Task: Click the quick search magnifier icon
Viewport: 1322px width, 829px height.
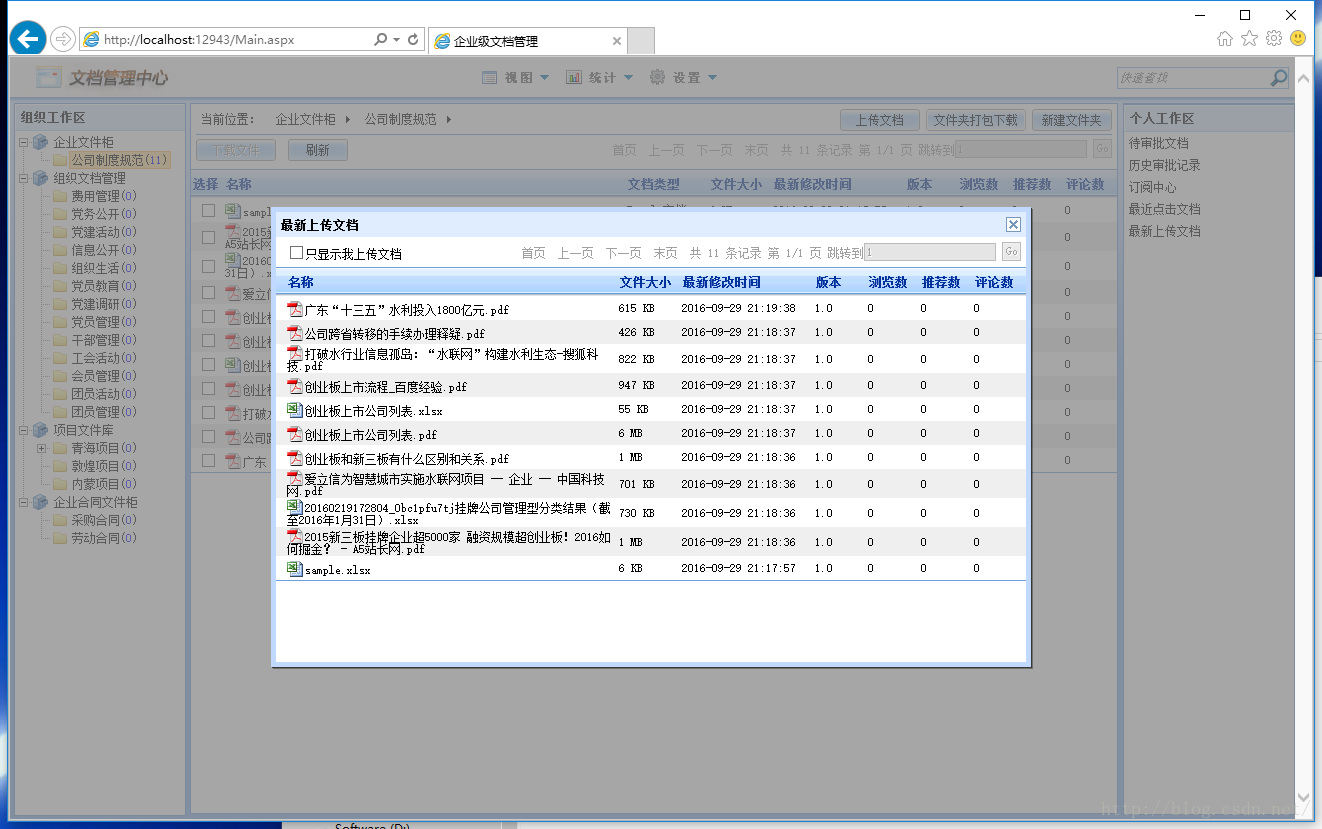Action: point(1279,77)
